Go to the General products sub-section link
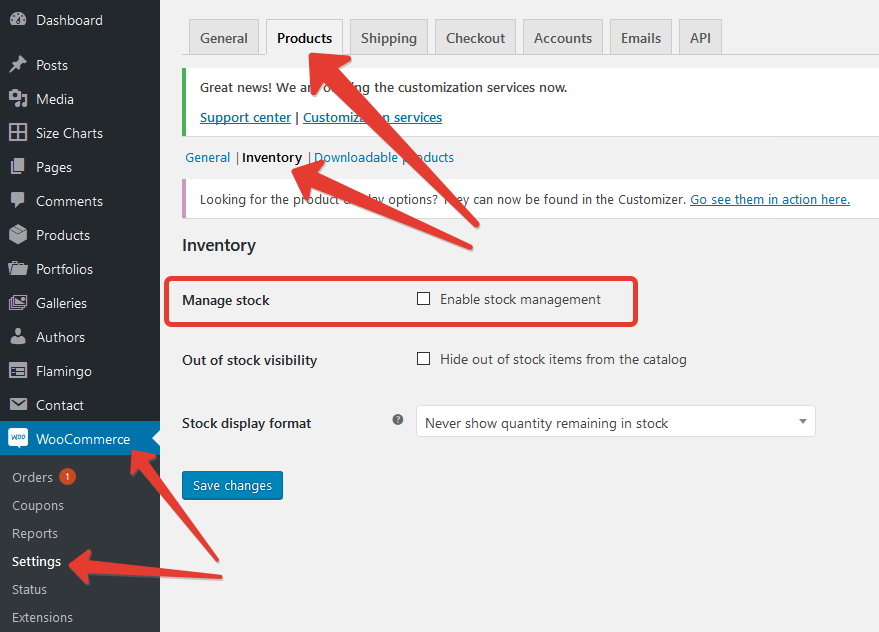 click(207, 157)
